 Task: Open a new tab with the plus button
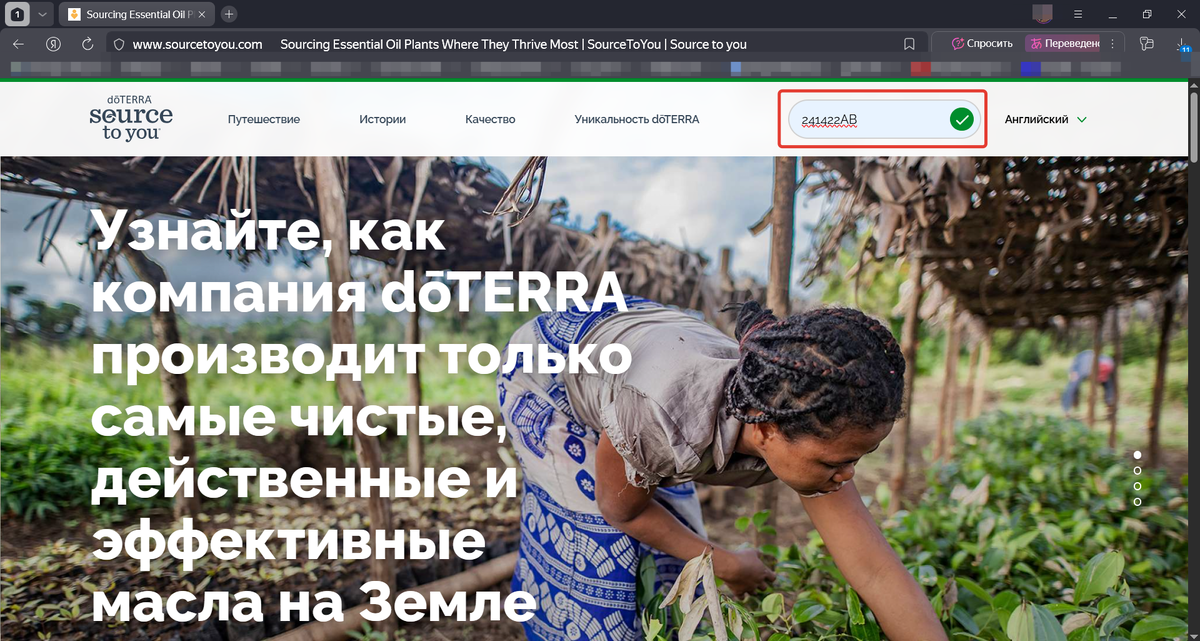click(229, 14)
